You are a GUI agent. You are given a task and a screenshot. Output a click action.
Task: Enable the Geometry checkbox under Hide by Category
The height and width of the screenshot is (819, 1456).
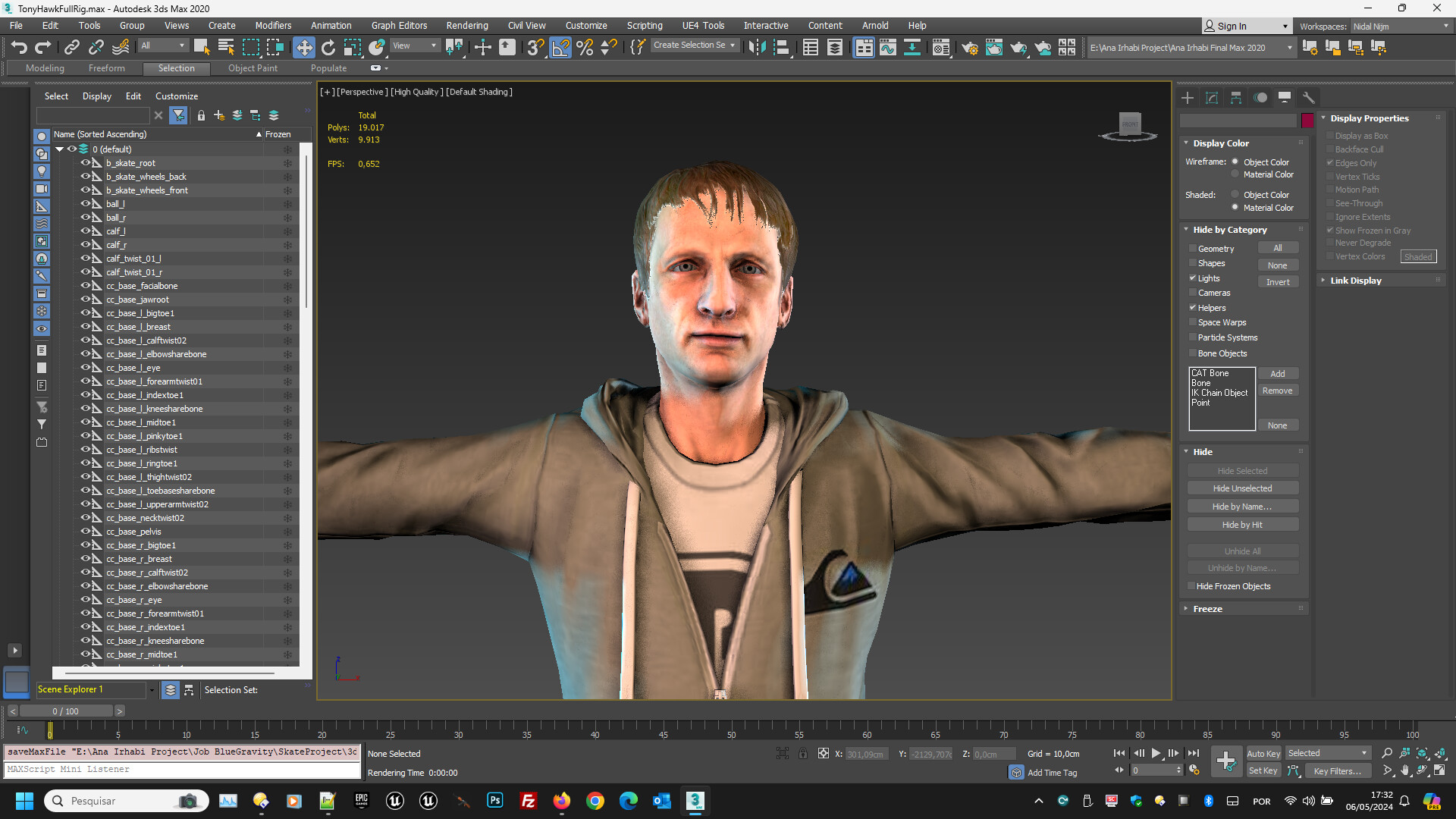coord(1193,249)
